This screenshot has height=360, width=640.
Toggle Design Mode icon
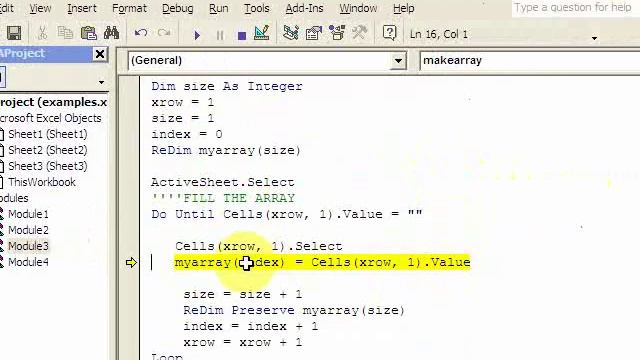(x=261, y=33)
